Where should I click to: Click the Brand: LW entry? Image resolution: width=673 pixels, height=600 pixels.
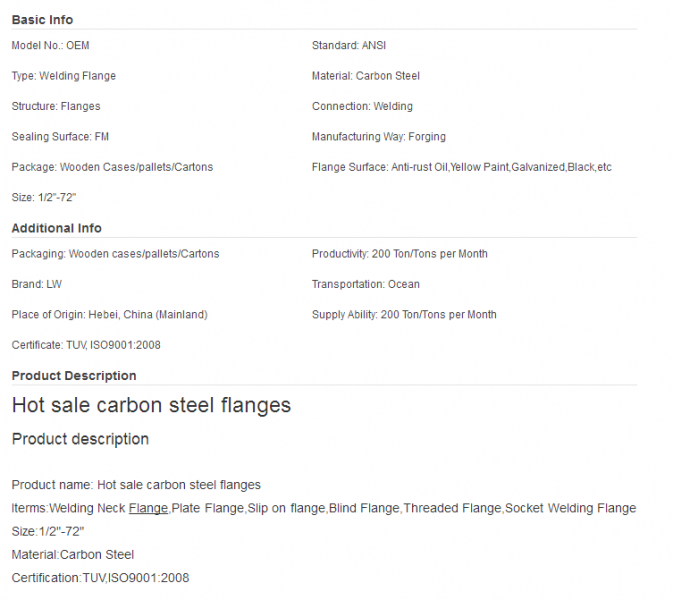click(36, 284)
